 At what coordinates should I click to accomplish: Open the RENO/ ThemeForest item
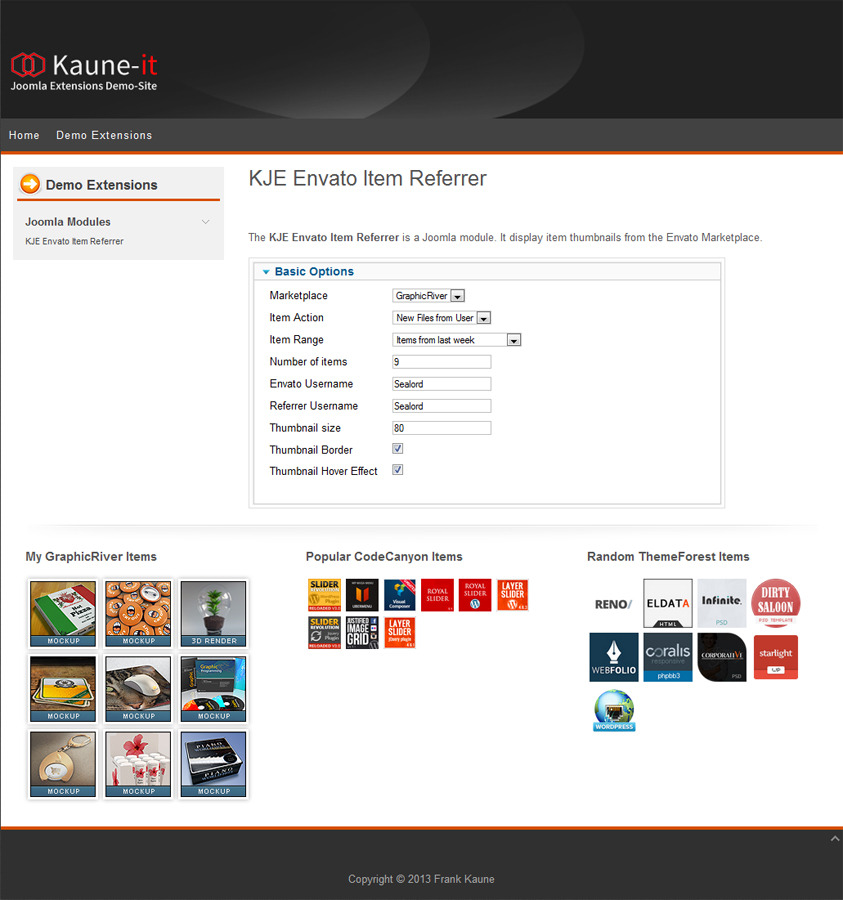613,603
